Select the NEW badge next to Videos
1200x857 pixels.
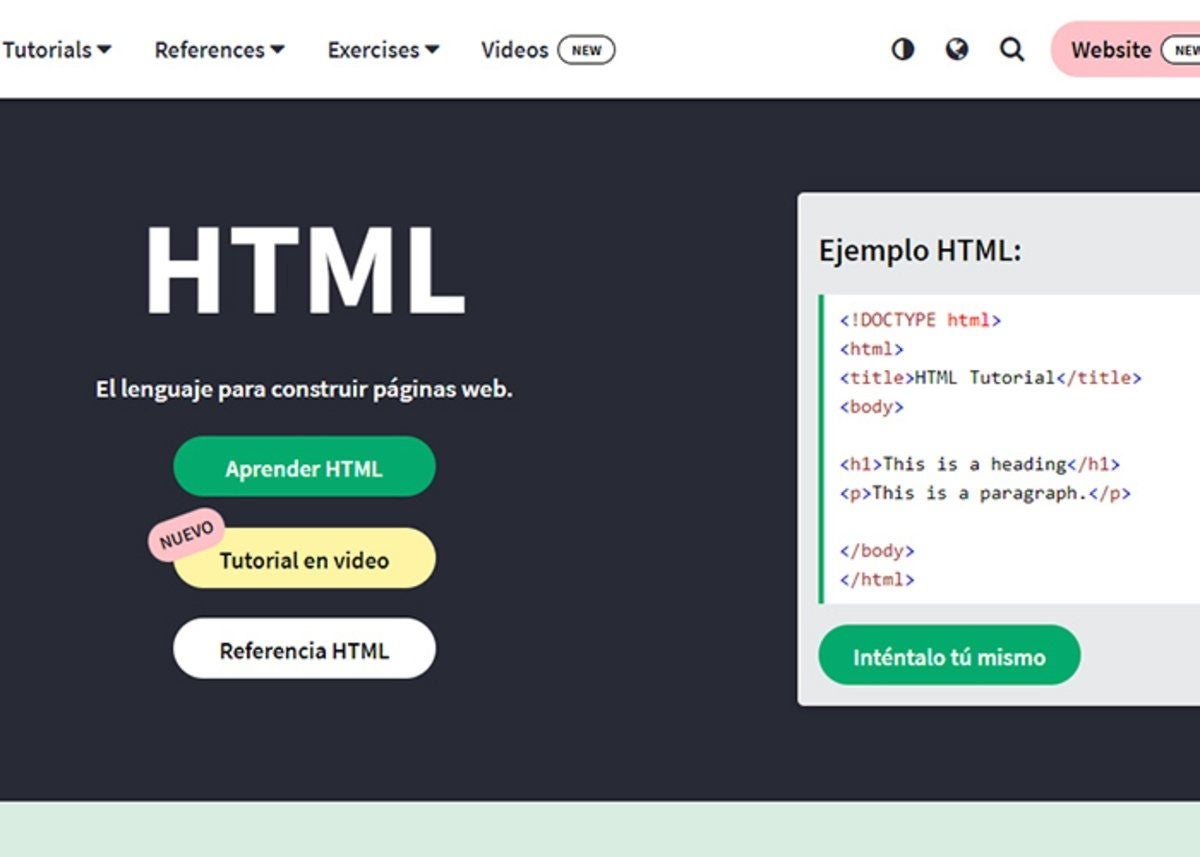click(587, 50)
